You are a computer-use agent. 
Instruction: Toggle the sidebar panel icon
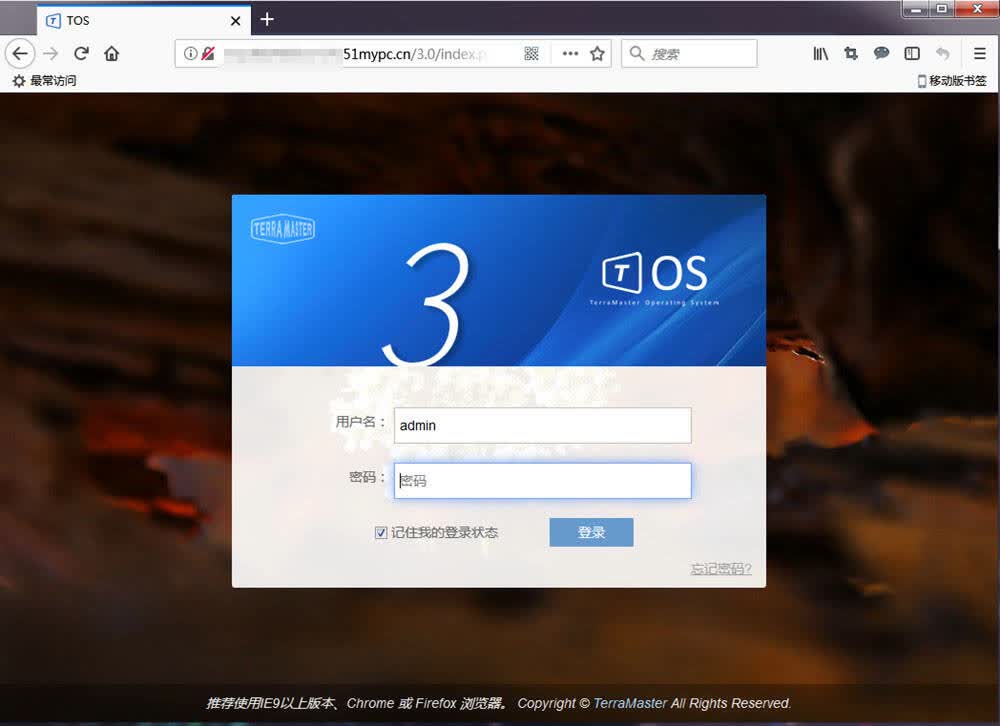(x=912, y=54)
